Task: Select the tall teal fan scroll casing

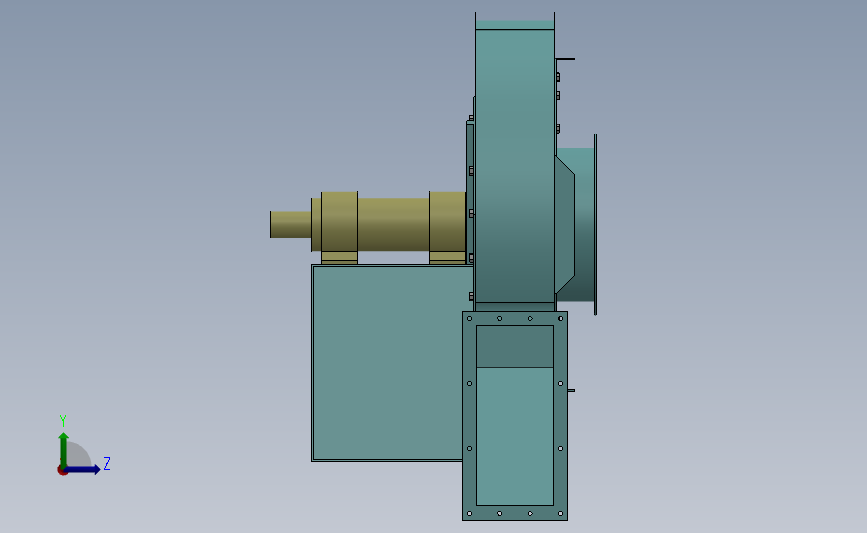Action: click(x=515, y=166)
